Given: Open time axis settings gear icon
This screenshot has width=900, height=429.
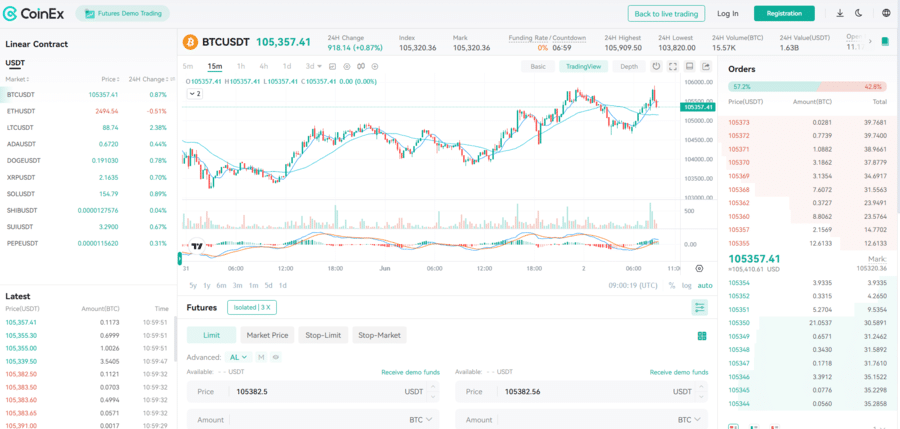Looking at the screenshot, I should 699,268.
